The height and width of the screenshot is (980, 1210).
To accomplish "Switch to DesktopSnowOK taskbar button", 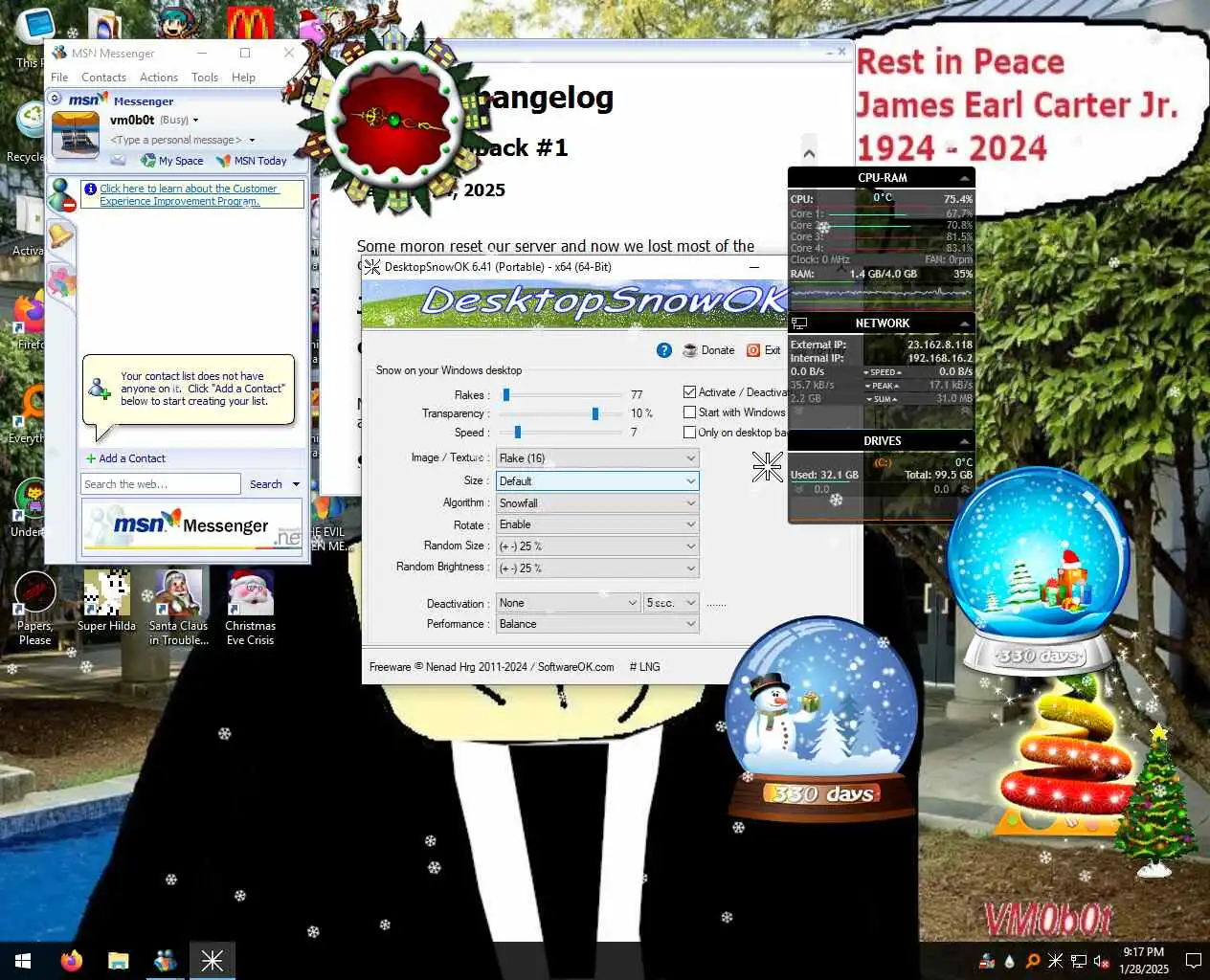I will pyautogui.click(x=212, y=961).
